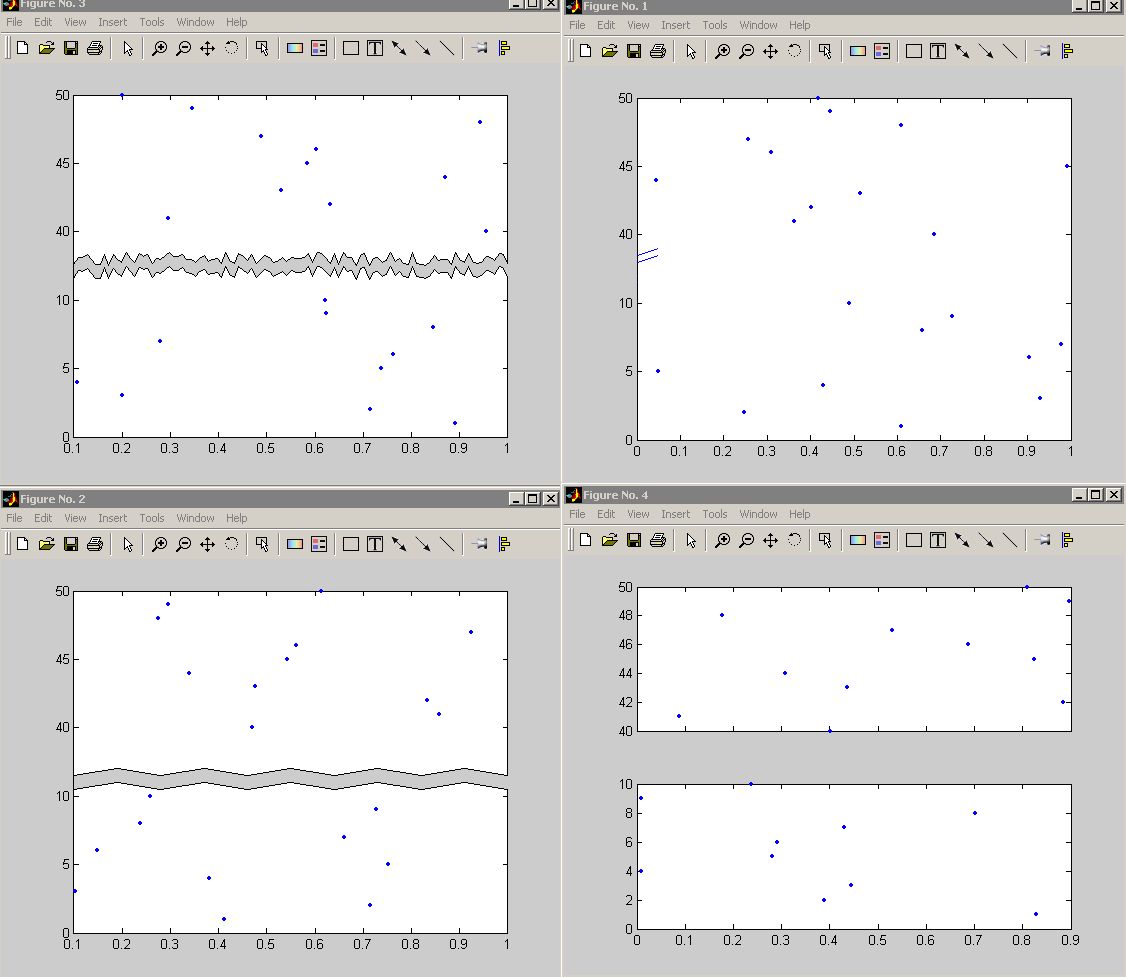This screenshot has width=1126, height=977.
Task: Click Print icon in Figure No. 2
Action: (95, 544)
